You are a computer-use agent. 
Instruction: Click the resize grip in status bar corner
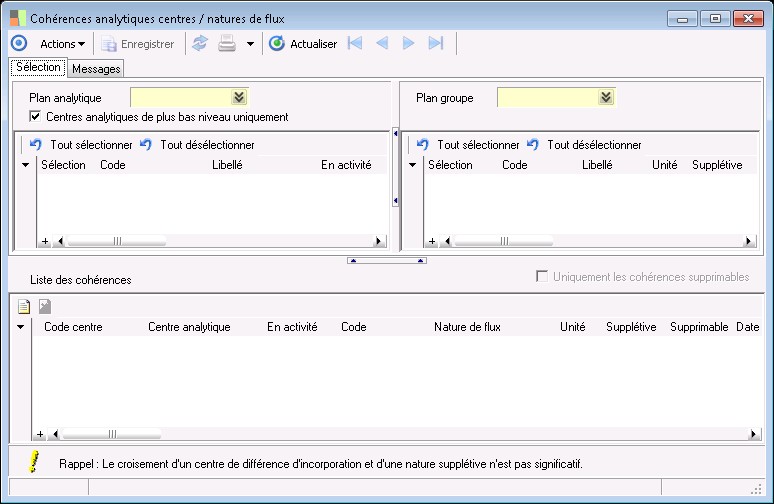(x=756, y=488)
